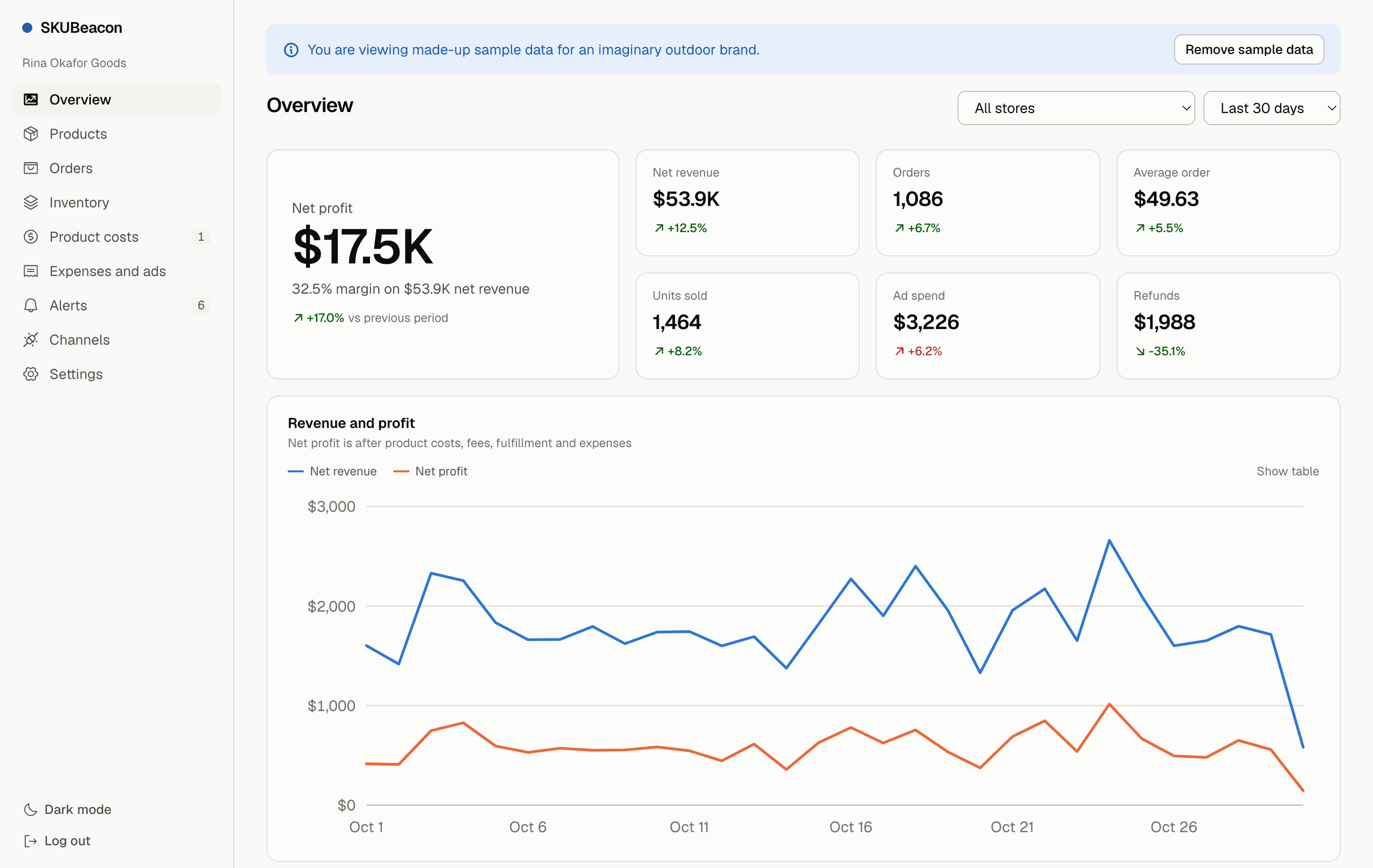Image resolution: width=1373 pixels, height=868 pixels.
Task: Log out of the account
Action: (x=57, y=841)
